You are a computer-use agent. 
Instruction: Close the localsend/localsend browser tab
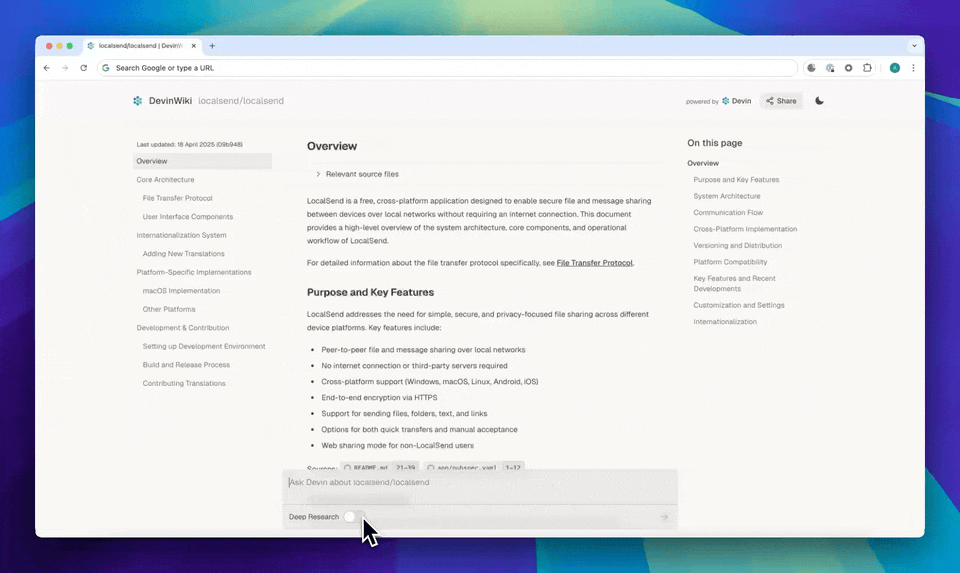193,46
